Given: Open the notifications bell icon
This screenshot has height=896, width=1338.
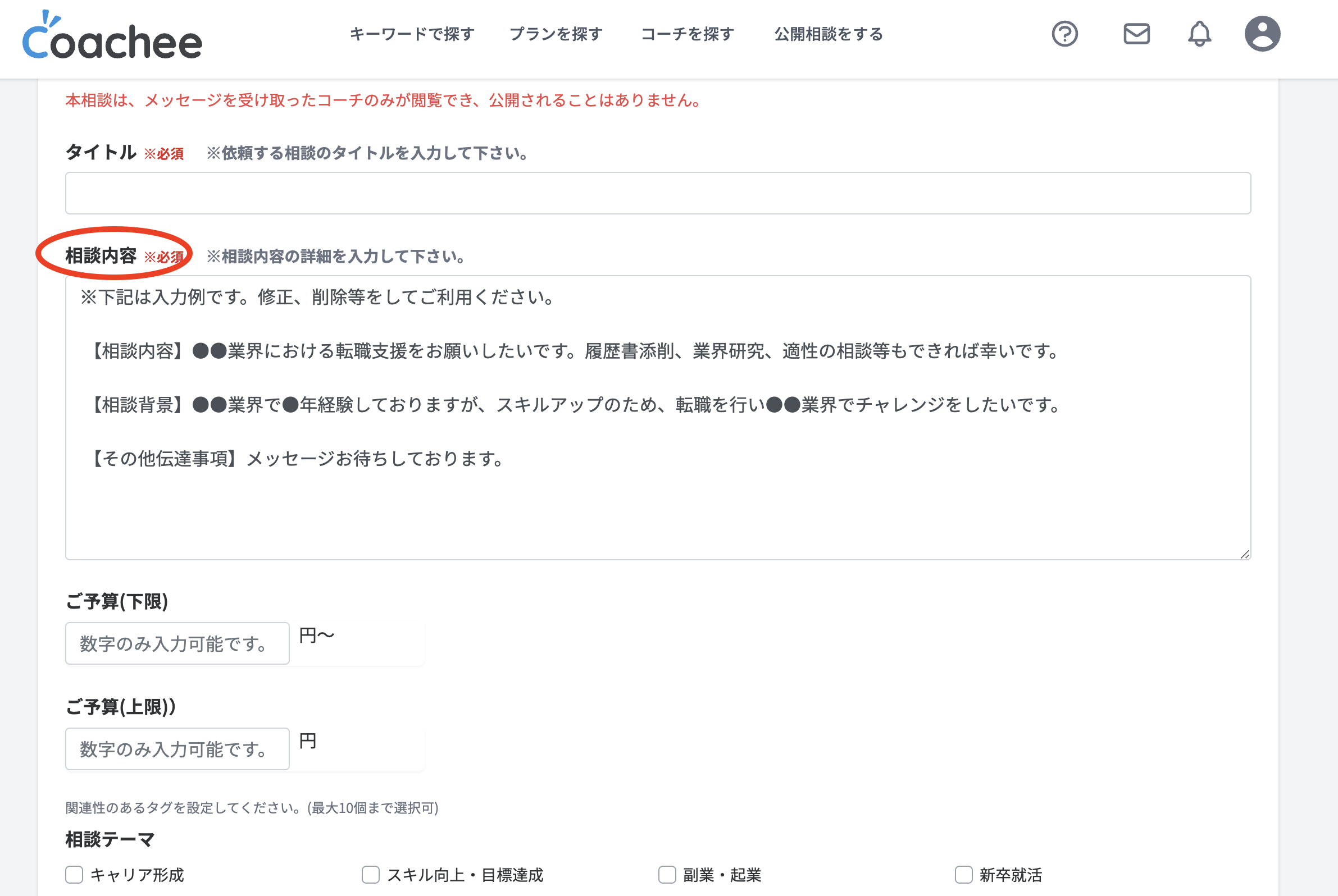Looking at the screenshot, I should 1199,34.
